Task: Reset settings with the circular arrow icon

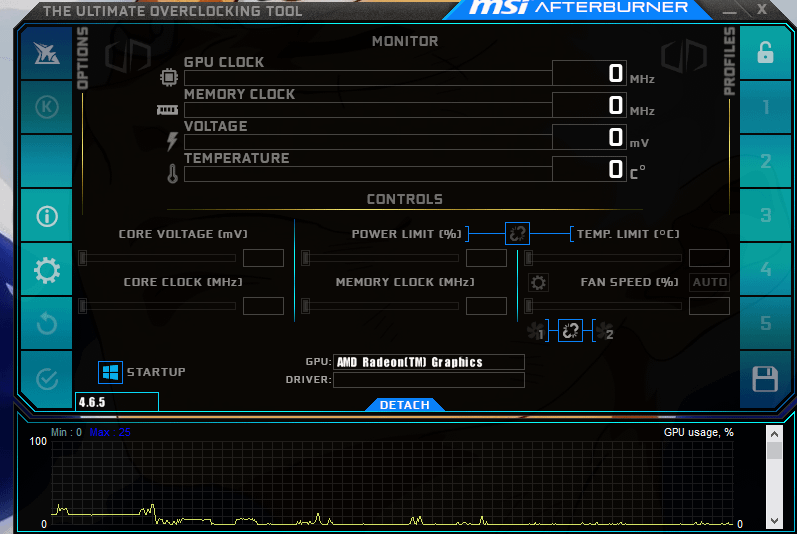Action: click(47, 324)
